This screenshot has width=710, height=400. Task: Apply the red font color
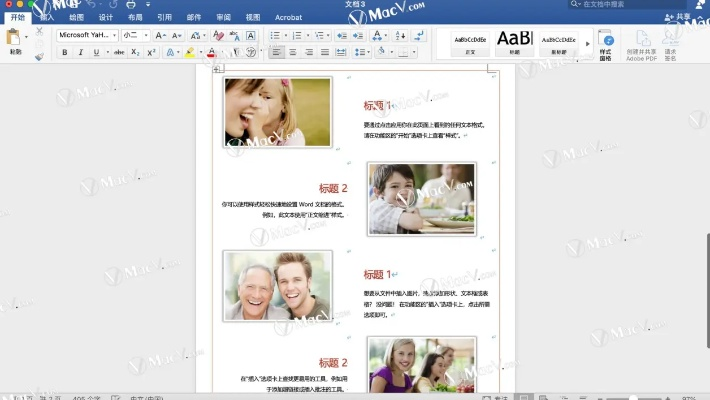(x=211, y=53)
